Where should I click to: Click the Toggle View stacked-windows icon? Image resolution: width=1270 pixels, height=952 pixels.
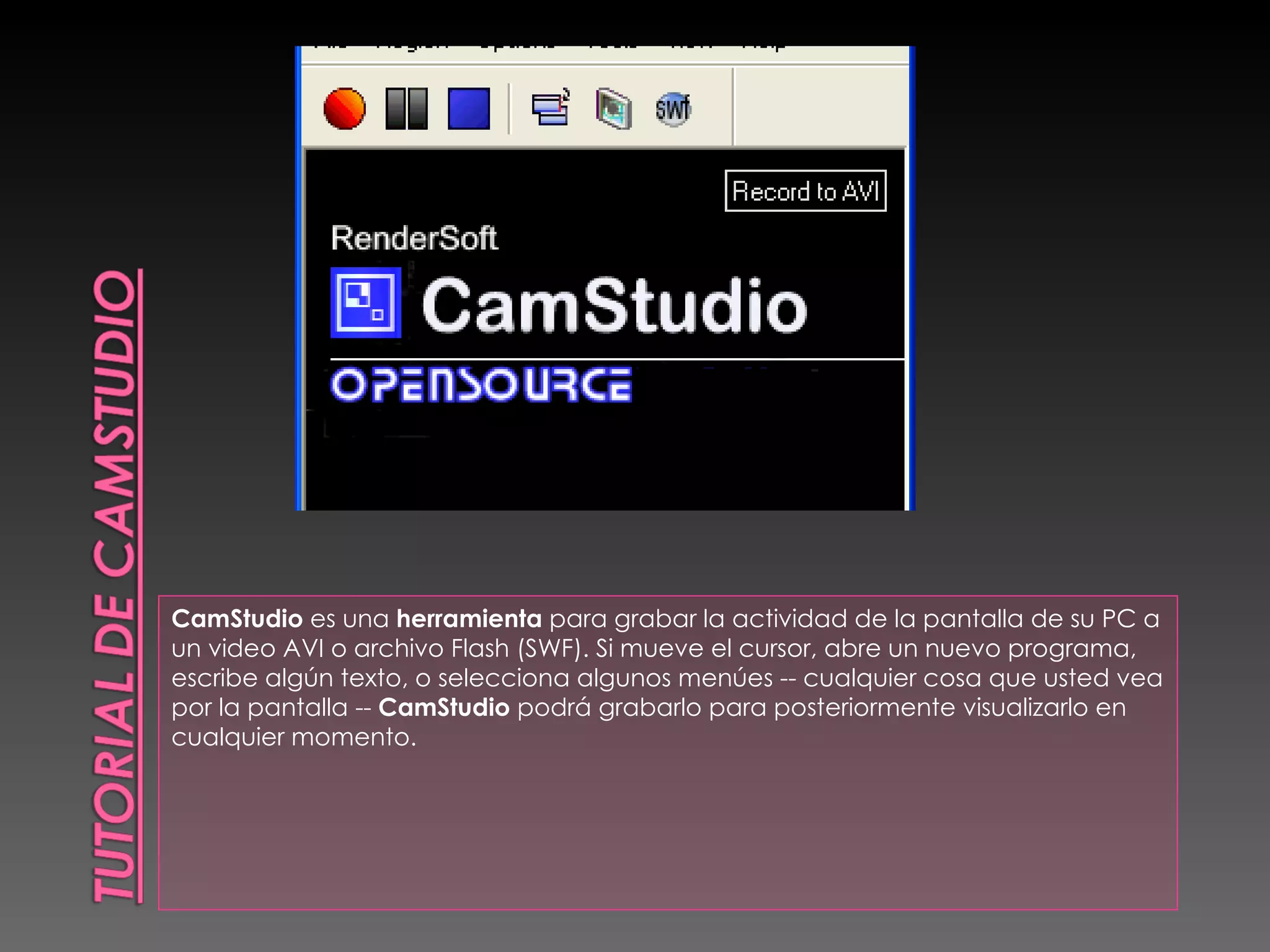[x=551, y=108]
